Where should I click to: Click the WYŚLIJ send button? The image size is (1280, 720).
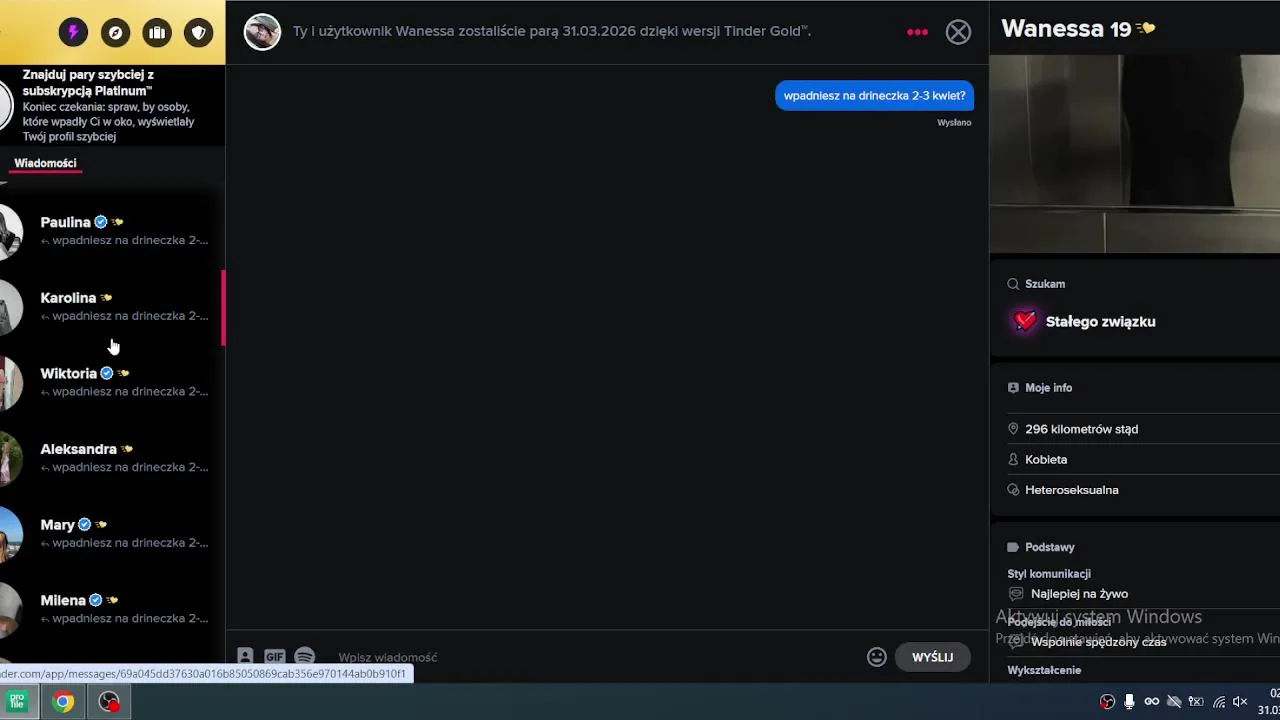[932, 657]
